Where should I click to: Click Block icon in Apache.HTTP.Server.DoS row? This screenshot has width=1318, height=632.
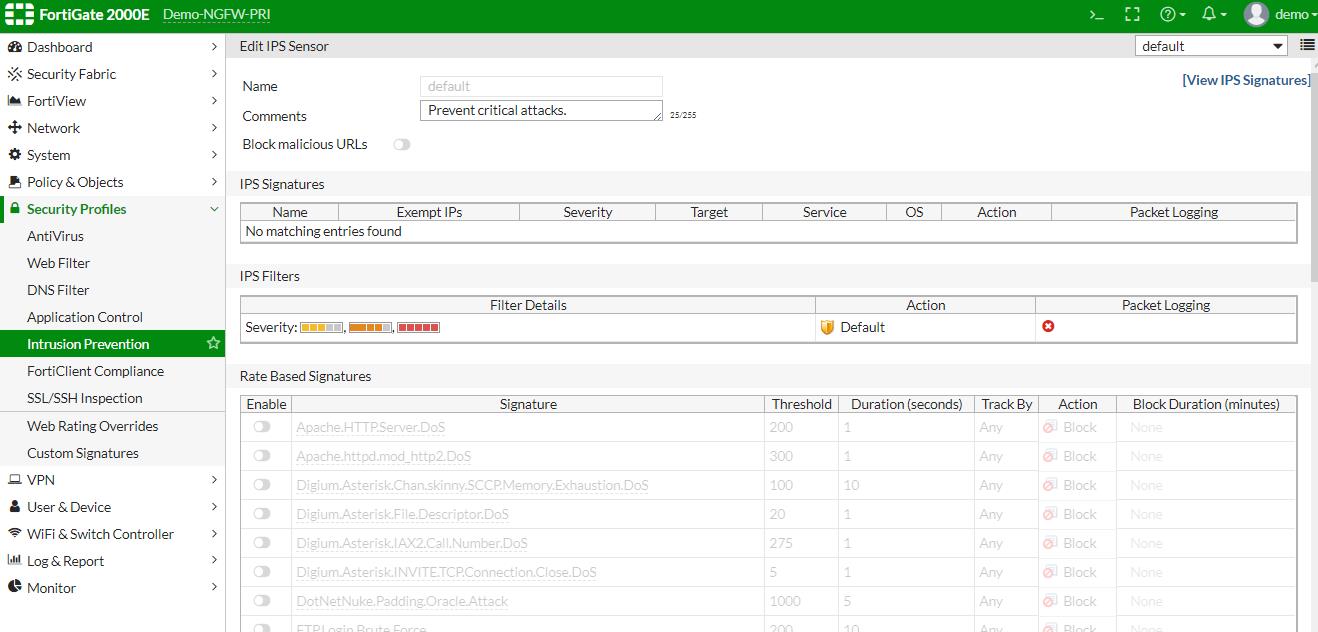1049,427
